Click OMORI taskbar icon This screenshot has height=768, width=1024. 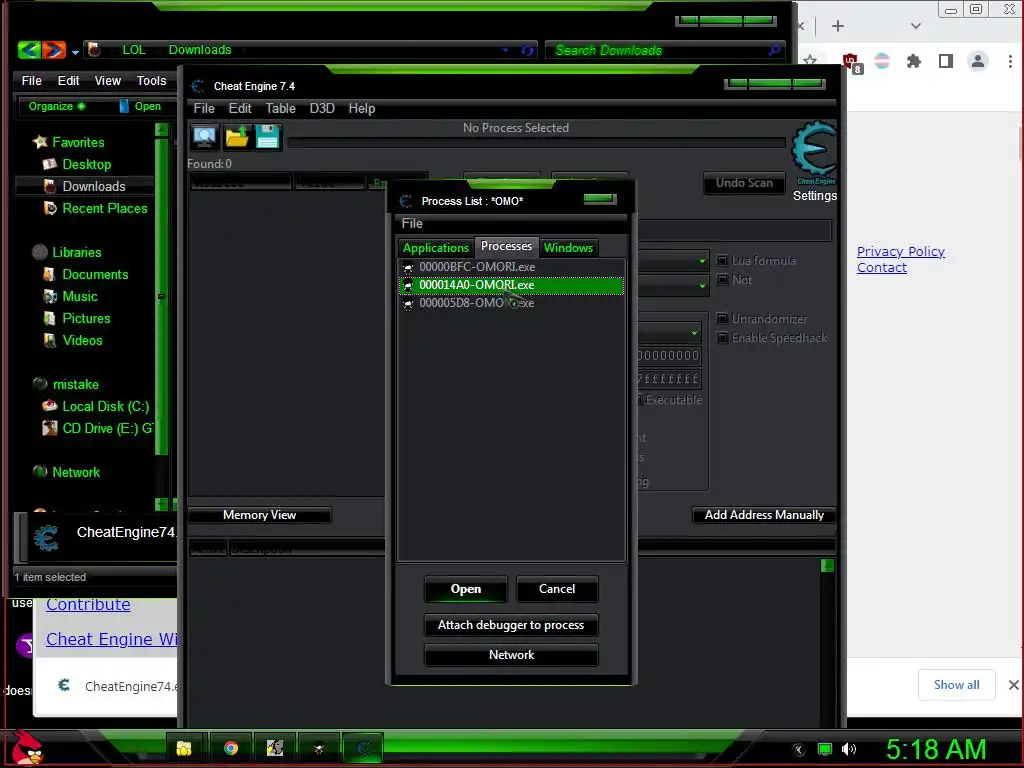[319, 748]
